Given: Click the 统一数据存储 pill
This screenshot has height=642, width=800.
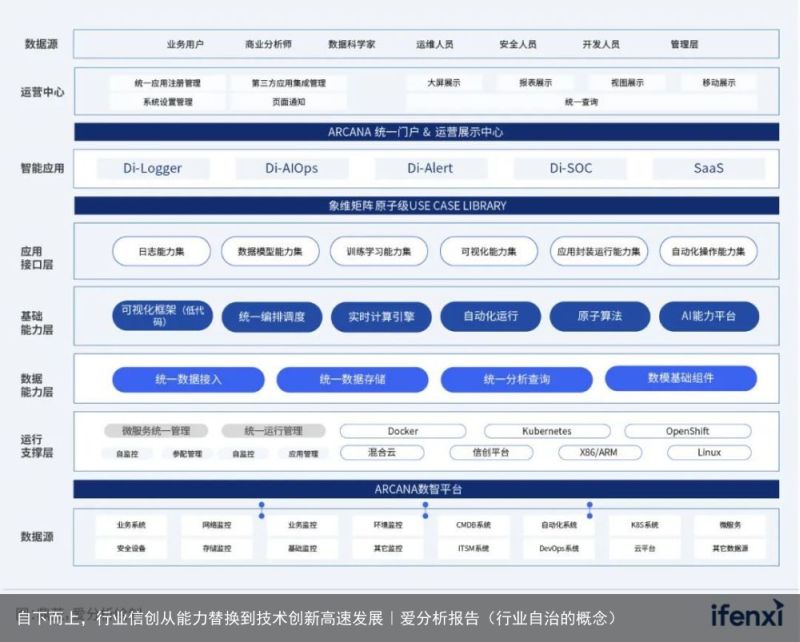Looking at the screenshot, I should (x=353, y=379).
